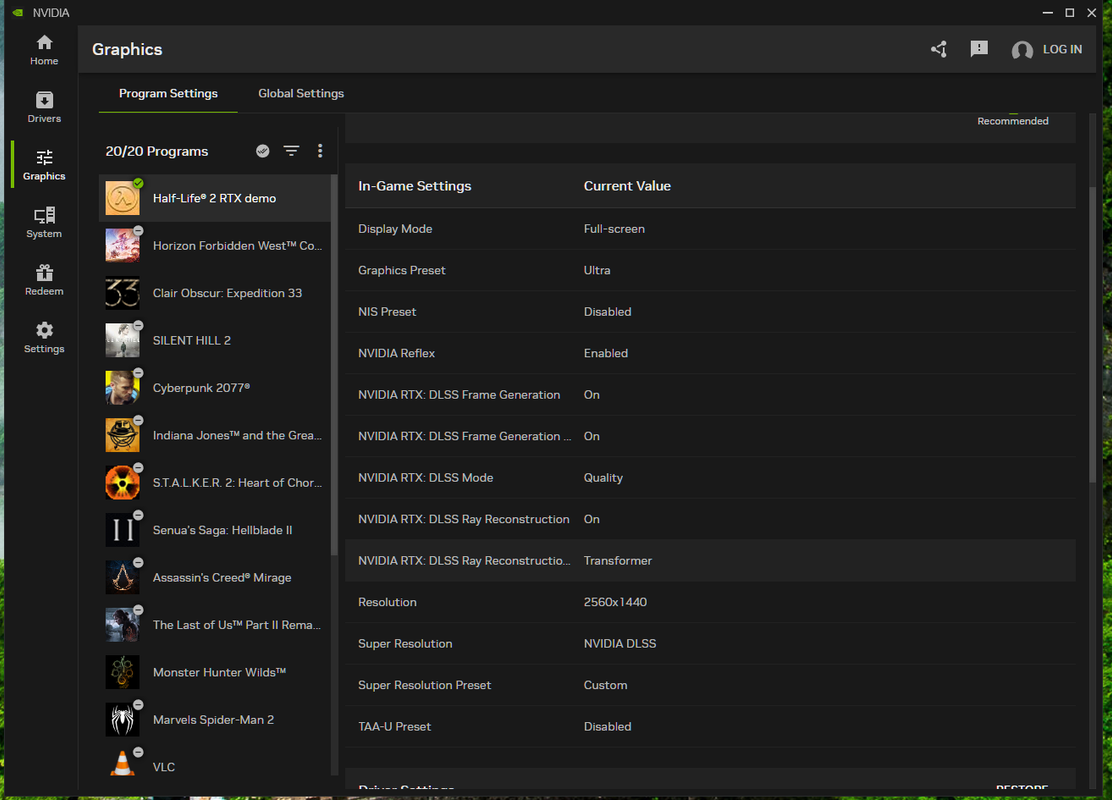
Task: Click the Monster Hunter Wilds icon
Action: (x=123, y=672)
